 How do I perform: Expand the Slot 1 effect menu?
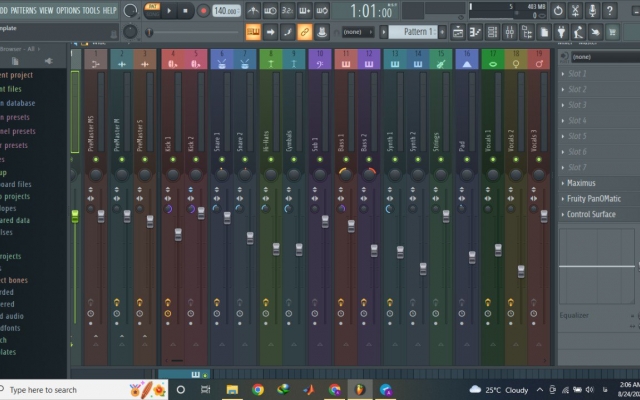(x=563, y=74)
